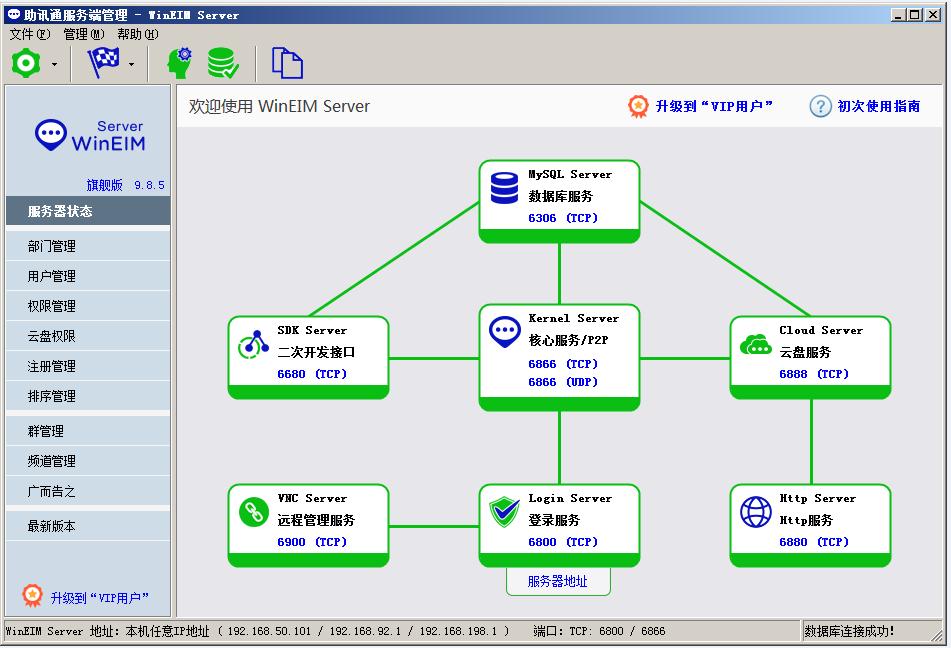951x648 pixels.
Task: Click the checkered flag toolbar icon
Action: (x=104, y=62)
